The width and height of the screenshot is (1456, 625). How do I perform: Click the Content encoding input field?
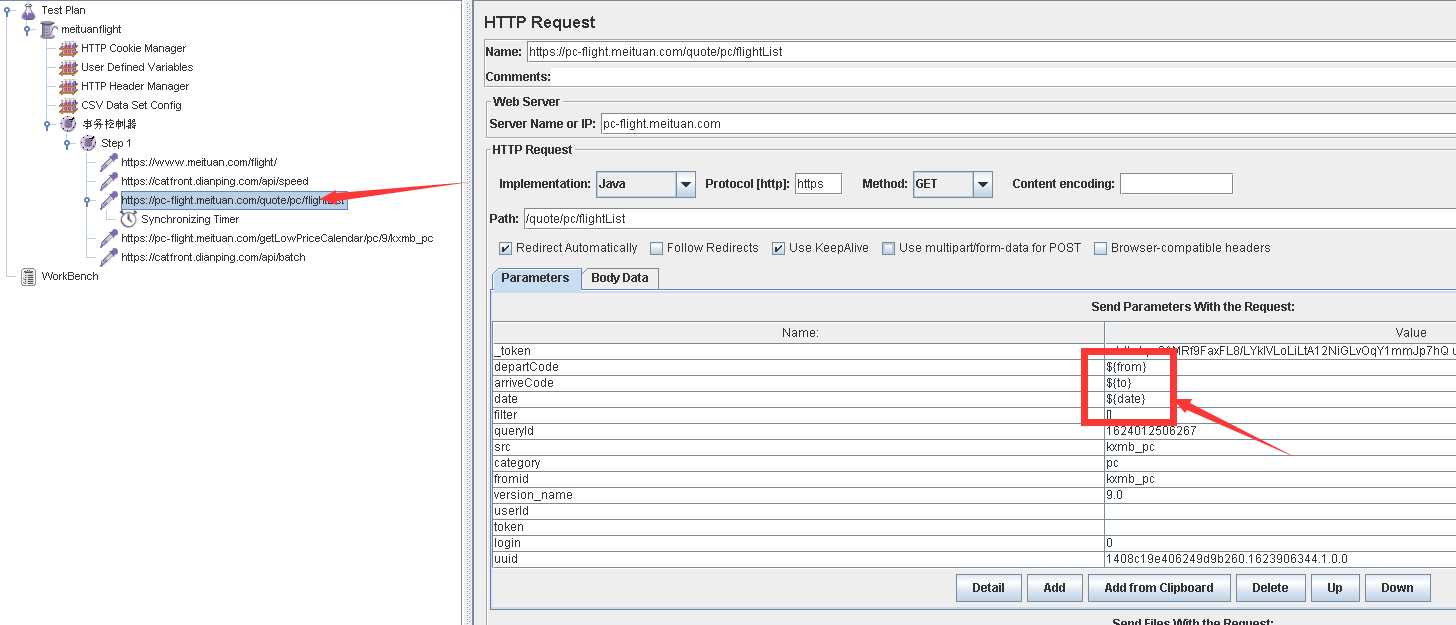click(x=1176, y=184)
